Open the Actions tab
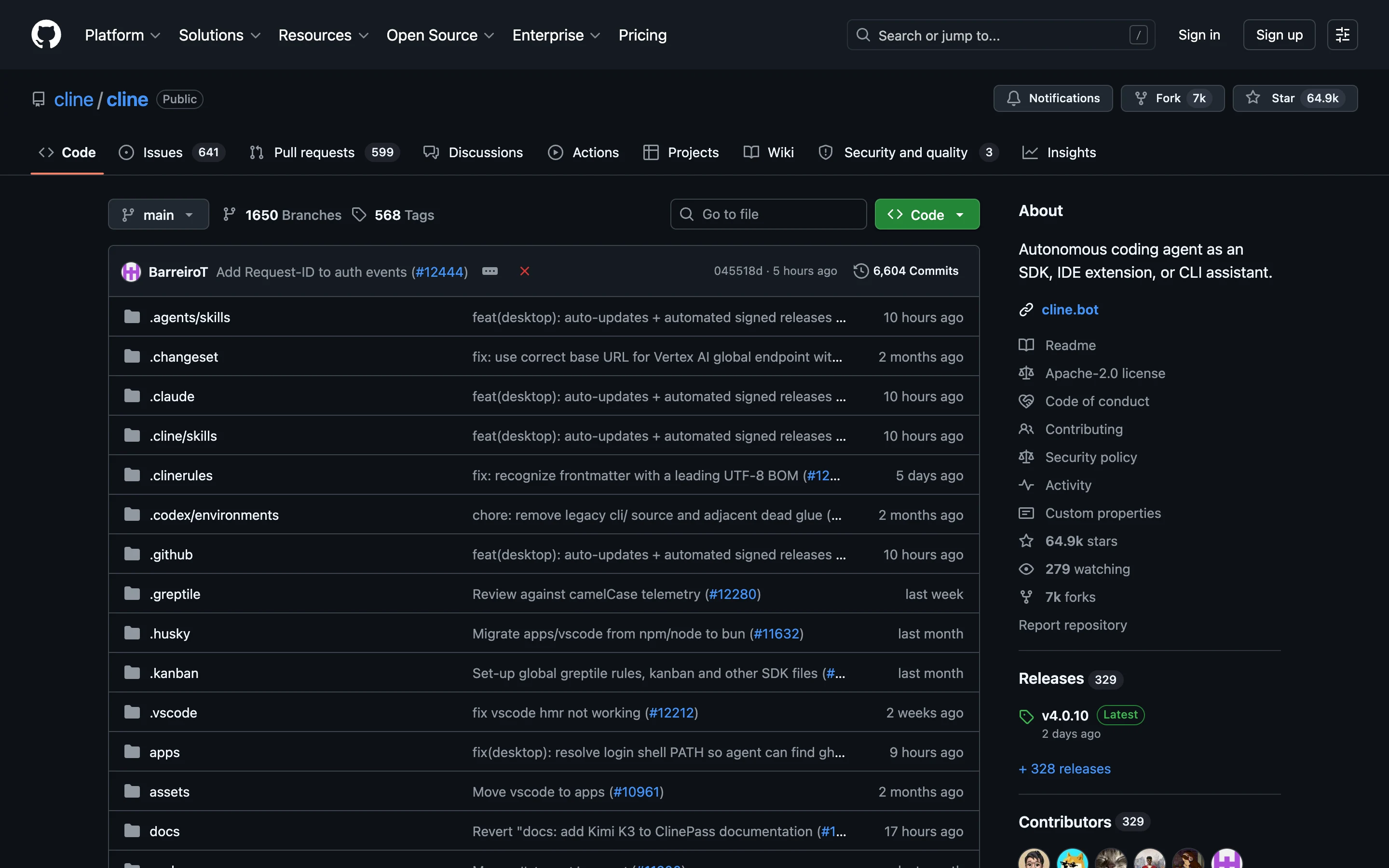1389x868 pixels. (x=583, y=152)
